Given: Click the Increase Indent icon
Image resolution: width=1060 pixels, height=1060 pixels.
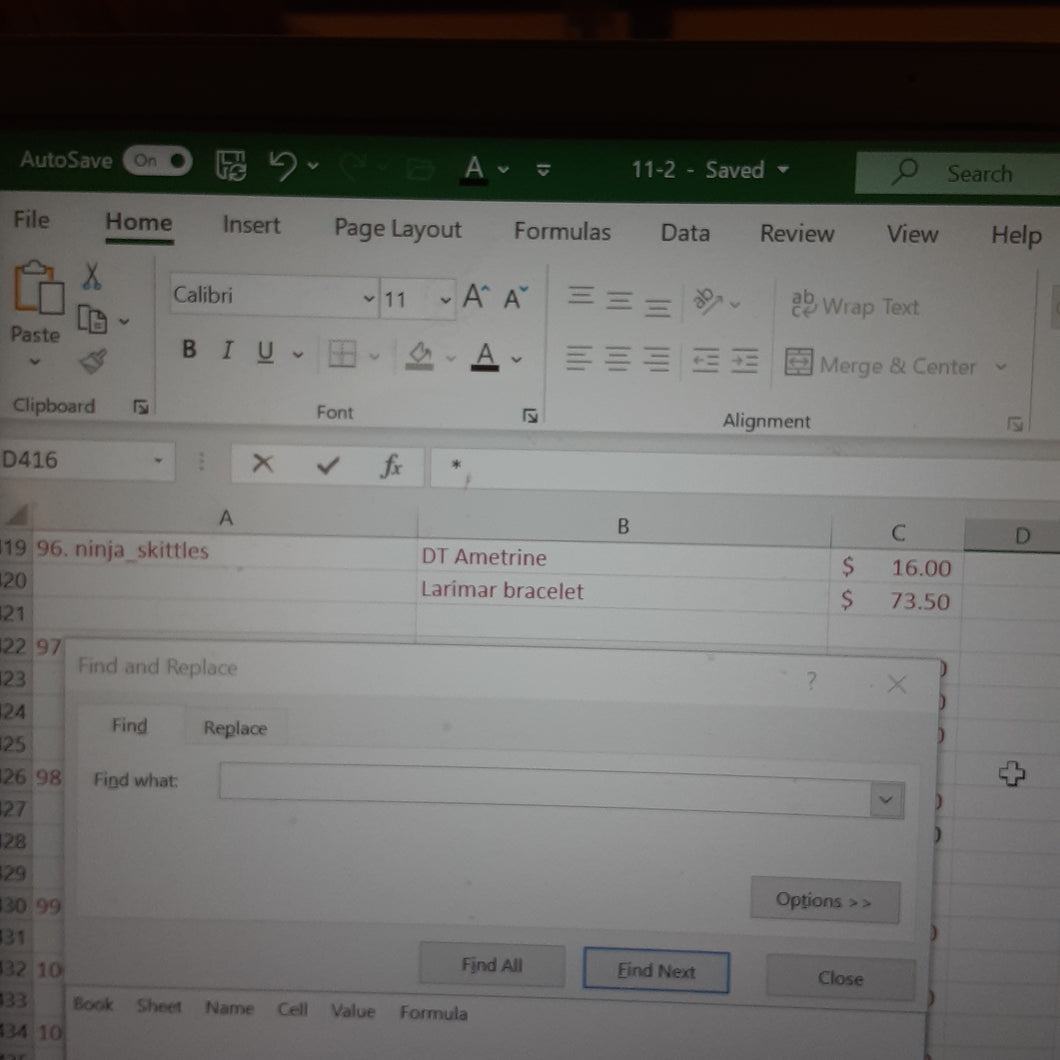Looking at the screenshot, I should click(x=744, y=362).
